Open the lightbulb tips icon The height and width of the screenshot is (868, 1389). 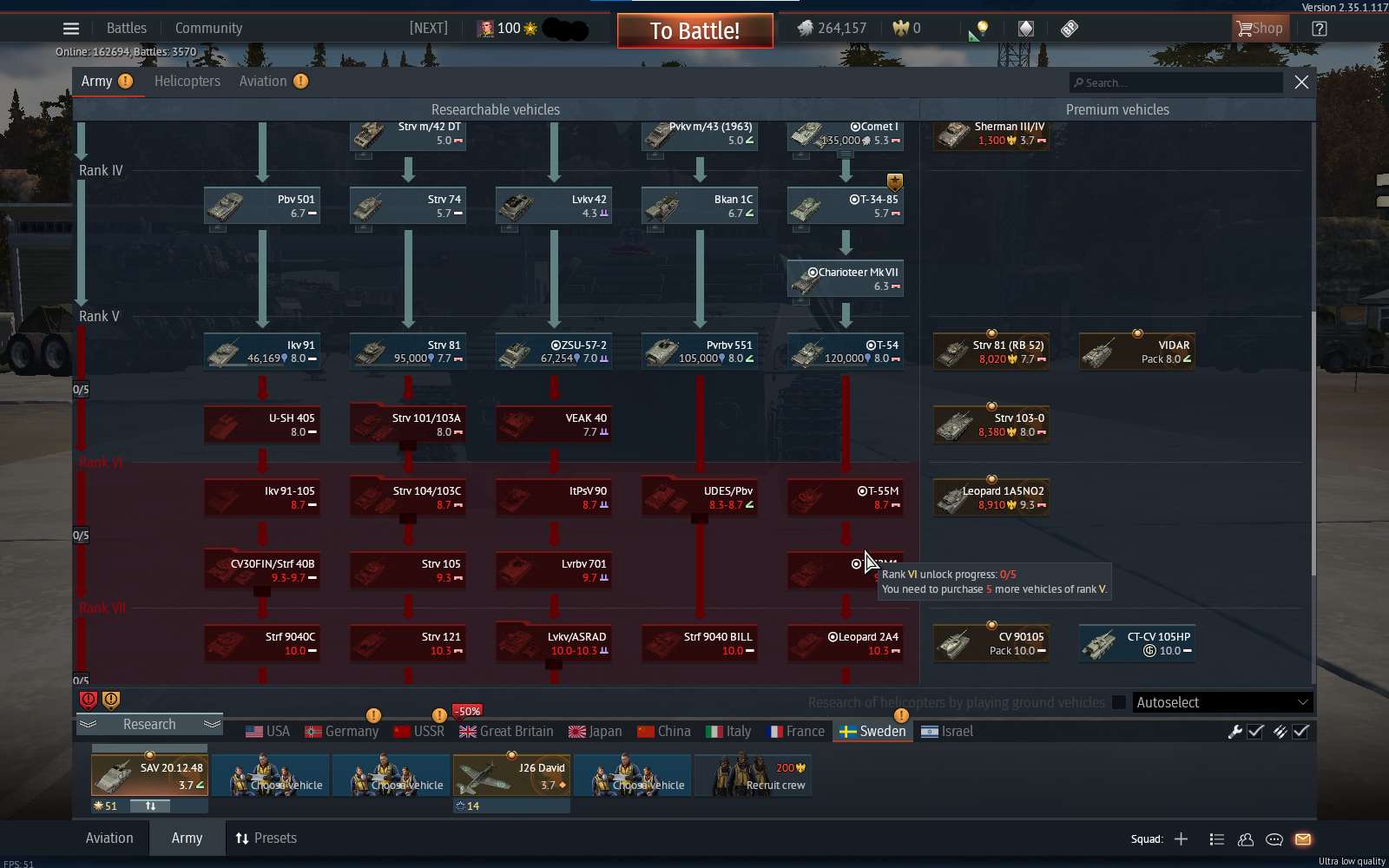(x=983, y=29)
